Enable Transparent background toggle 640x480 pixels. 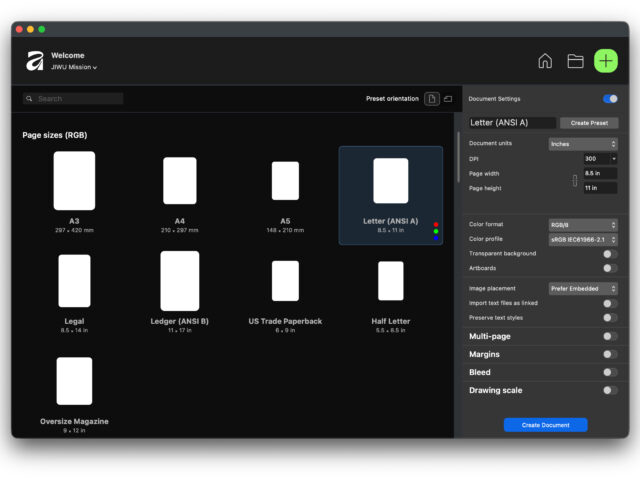(609, 254)
